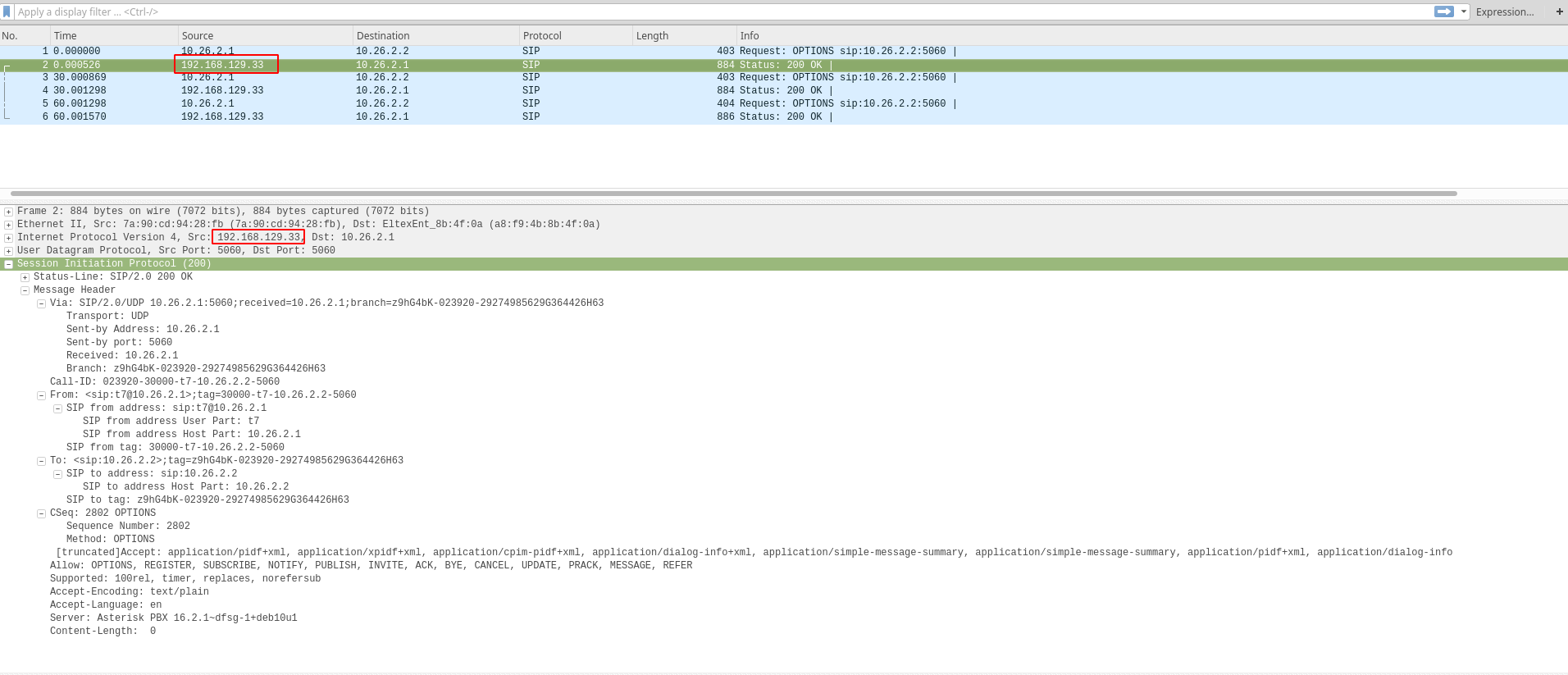Click the plus icon to add filter button
The image size is (1568, 675).
point(1559,11)
